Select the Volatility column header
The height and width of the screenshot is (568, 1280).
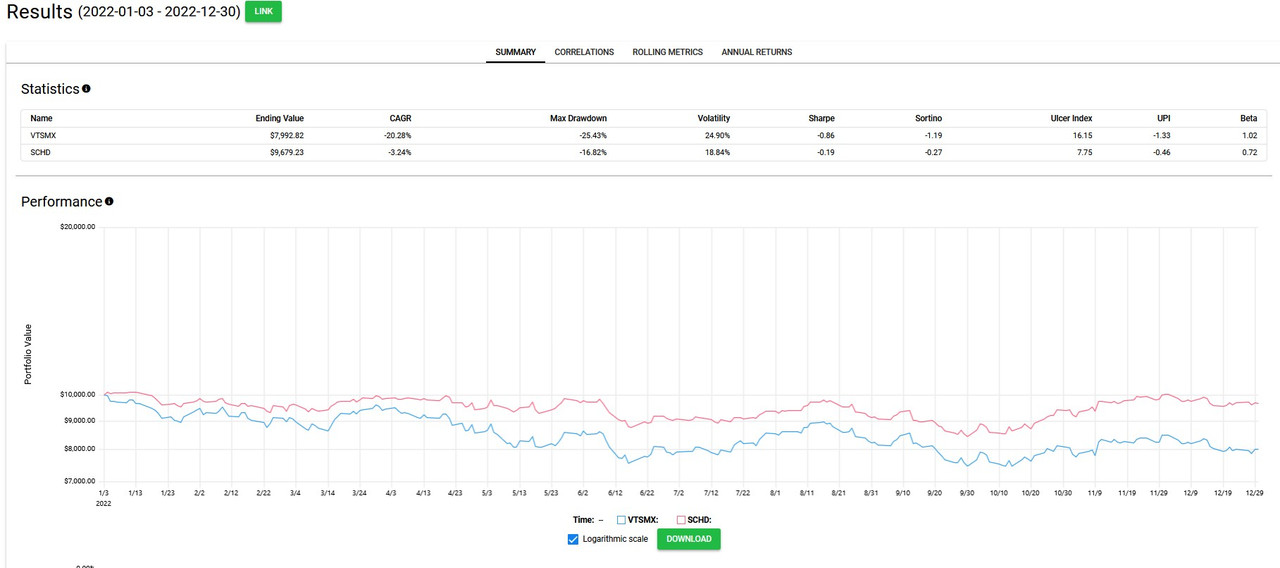714,118
